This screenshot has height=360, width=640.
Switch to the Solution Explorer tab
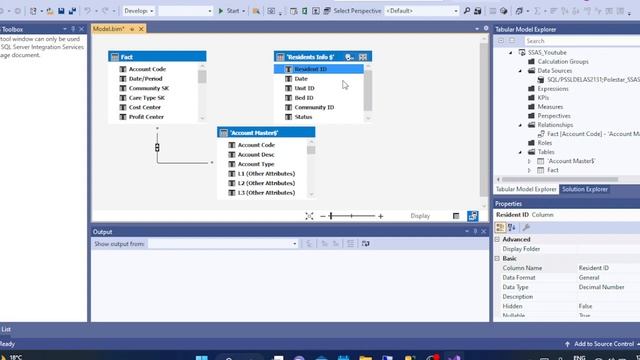(x=584, y=189)
